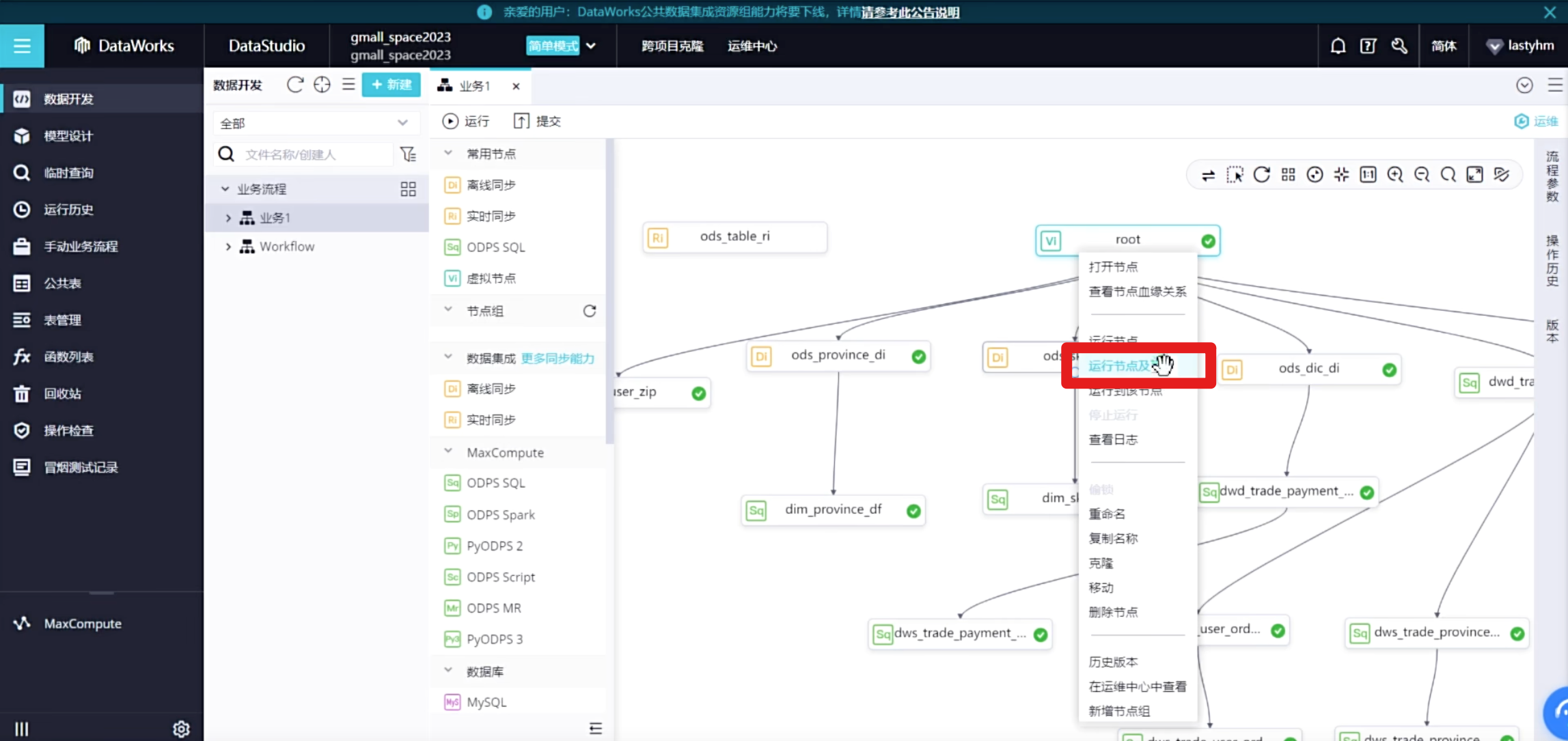1568x741 pixels.
Task: Click the 运行 play button in toolbar
Action: [x=466, y=121]
